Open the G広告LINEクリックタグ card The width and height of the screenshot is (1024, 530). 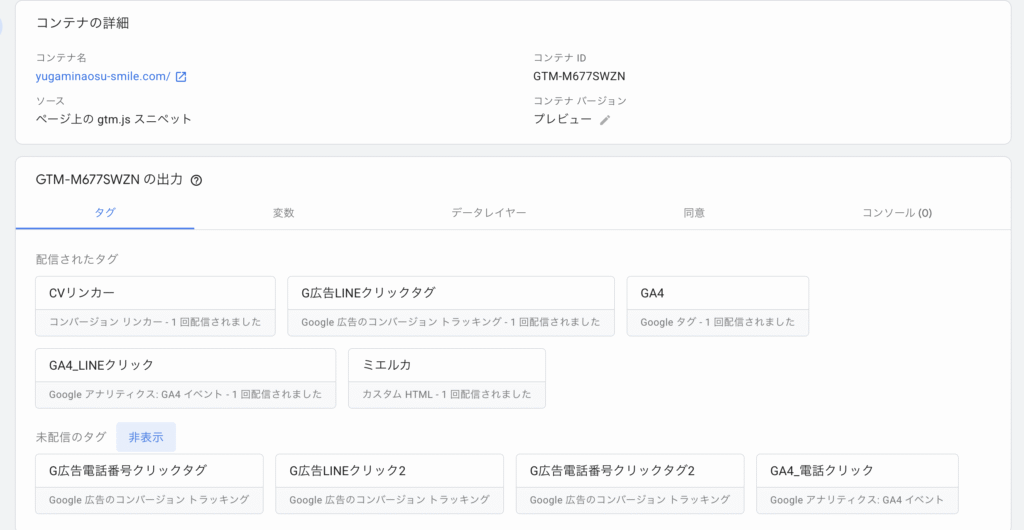(x=450, y=305)
